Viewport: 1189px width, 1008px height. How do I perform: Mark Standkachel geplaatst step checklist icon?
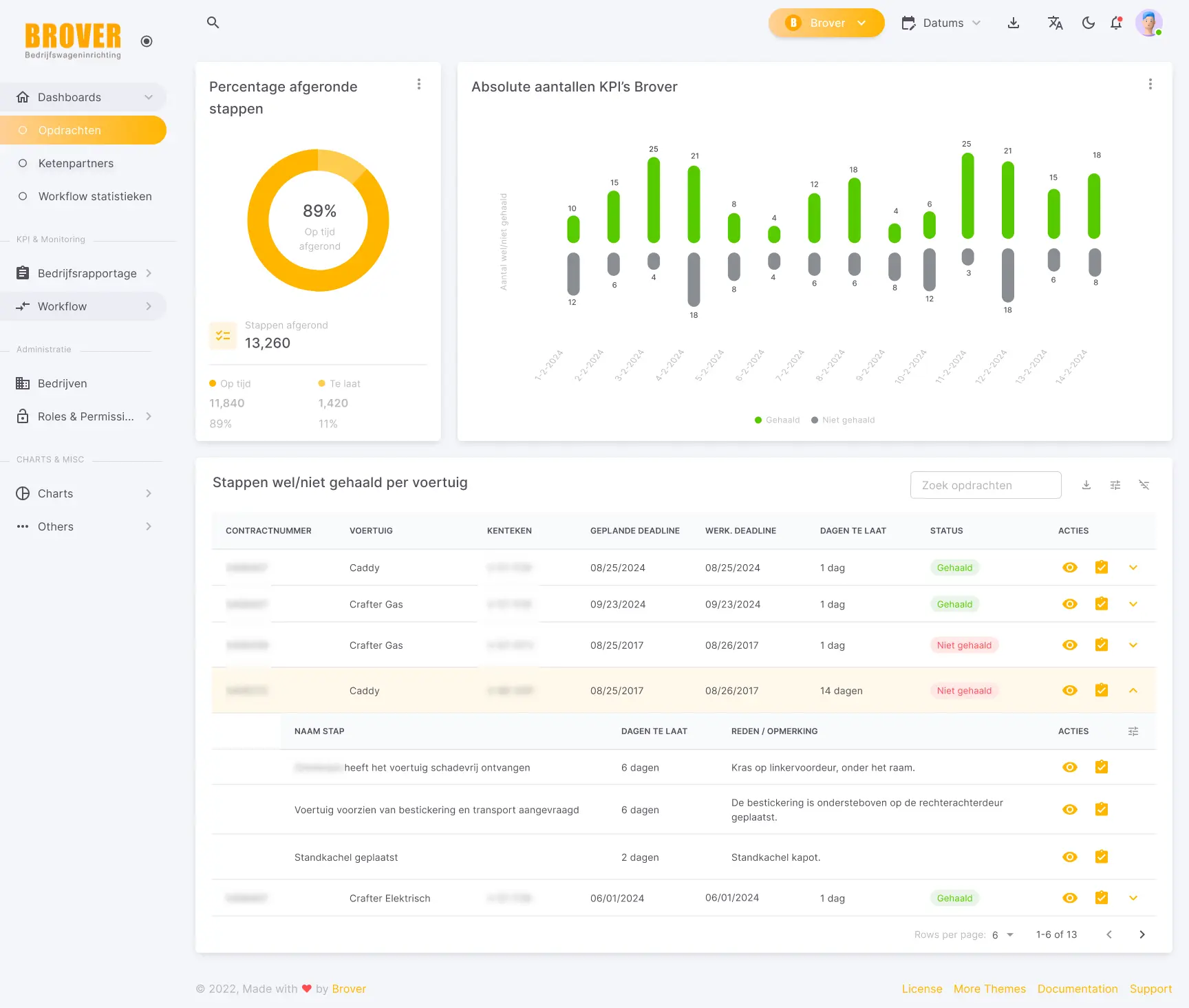(1102, 857)
